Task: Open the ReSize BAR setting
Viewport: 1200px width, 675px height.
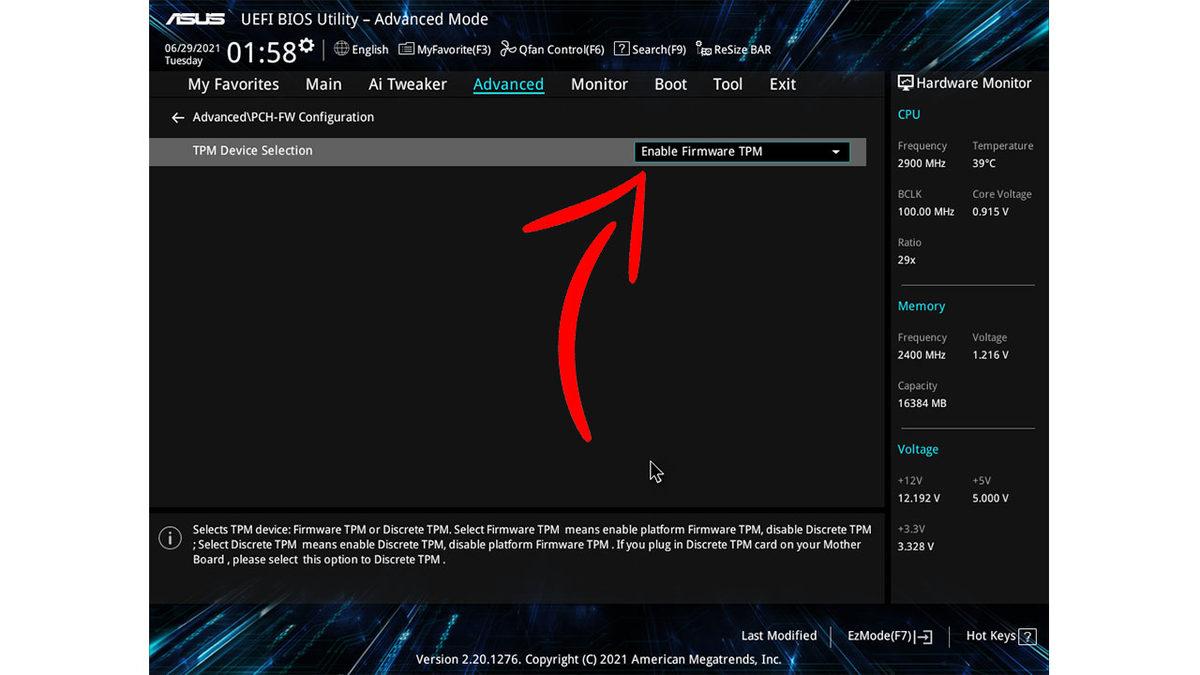Action: pyautogui.click(x=733, y=48)
